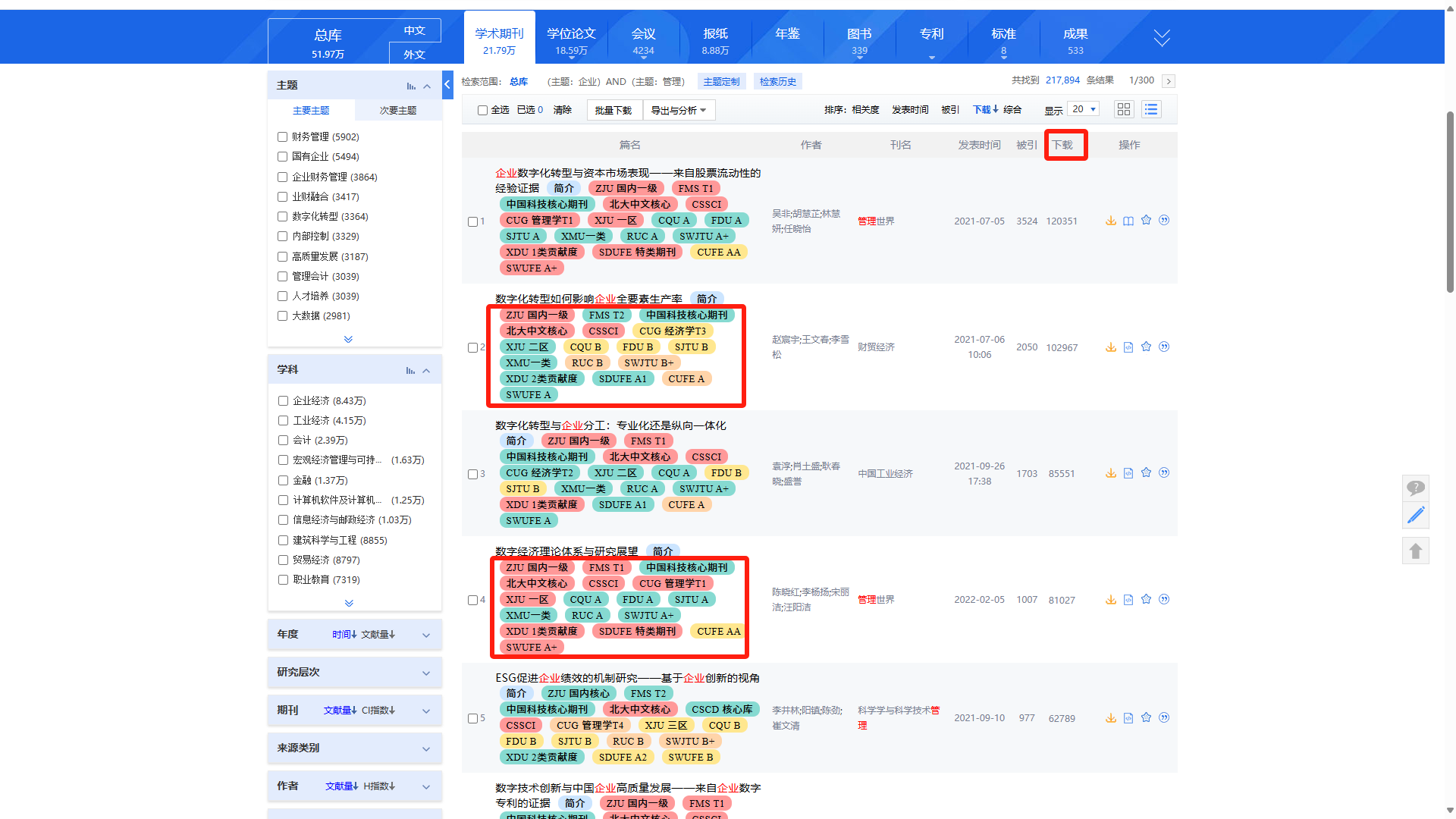Cite the row 3 article

click(x=1164, y=472)
